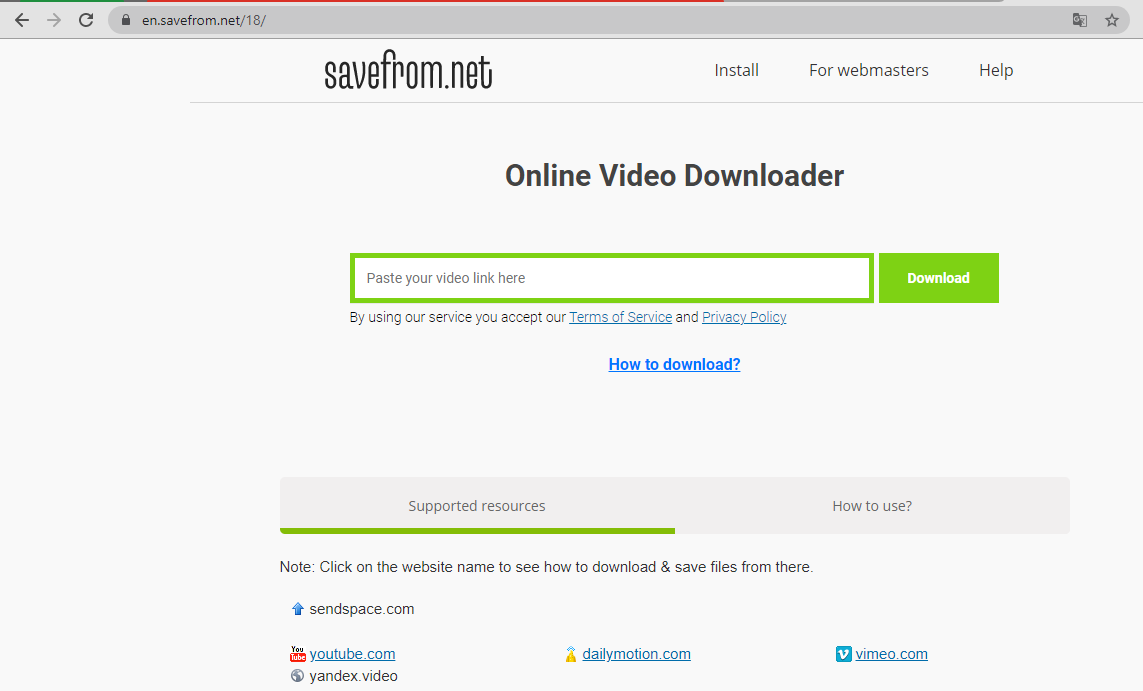1143x691 pixels.
Task: Open the Help menu item
Action: coord(996,70)
